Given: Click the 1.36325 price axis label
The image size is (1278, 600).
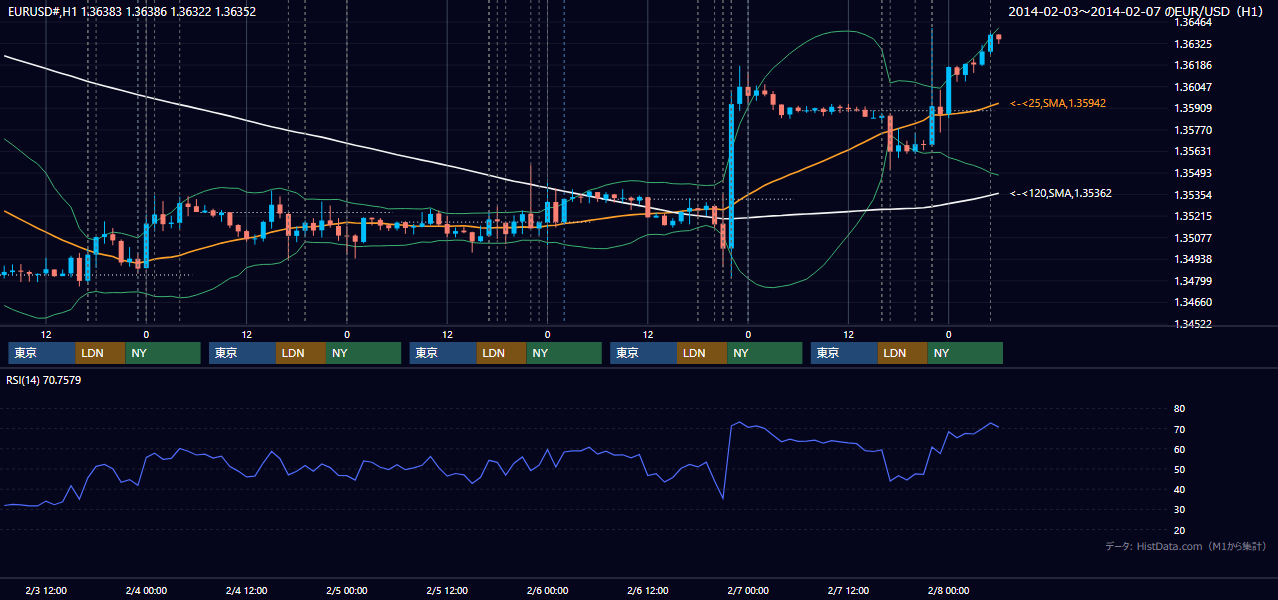Looking at the screenshot, I should pyautogui.click(x=1192, y=44).
